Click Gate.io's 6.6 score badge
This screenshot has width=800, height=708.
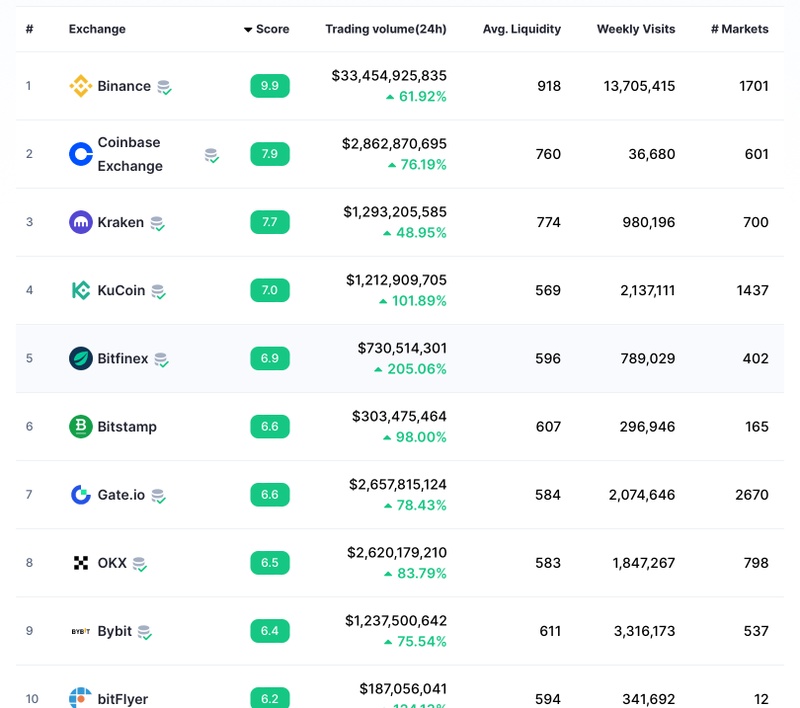[270, 494]
